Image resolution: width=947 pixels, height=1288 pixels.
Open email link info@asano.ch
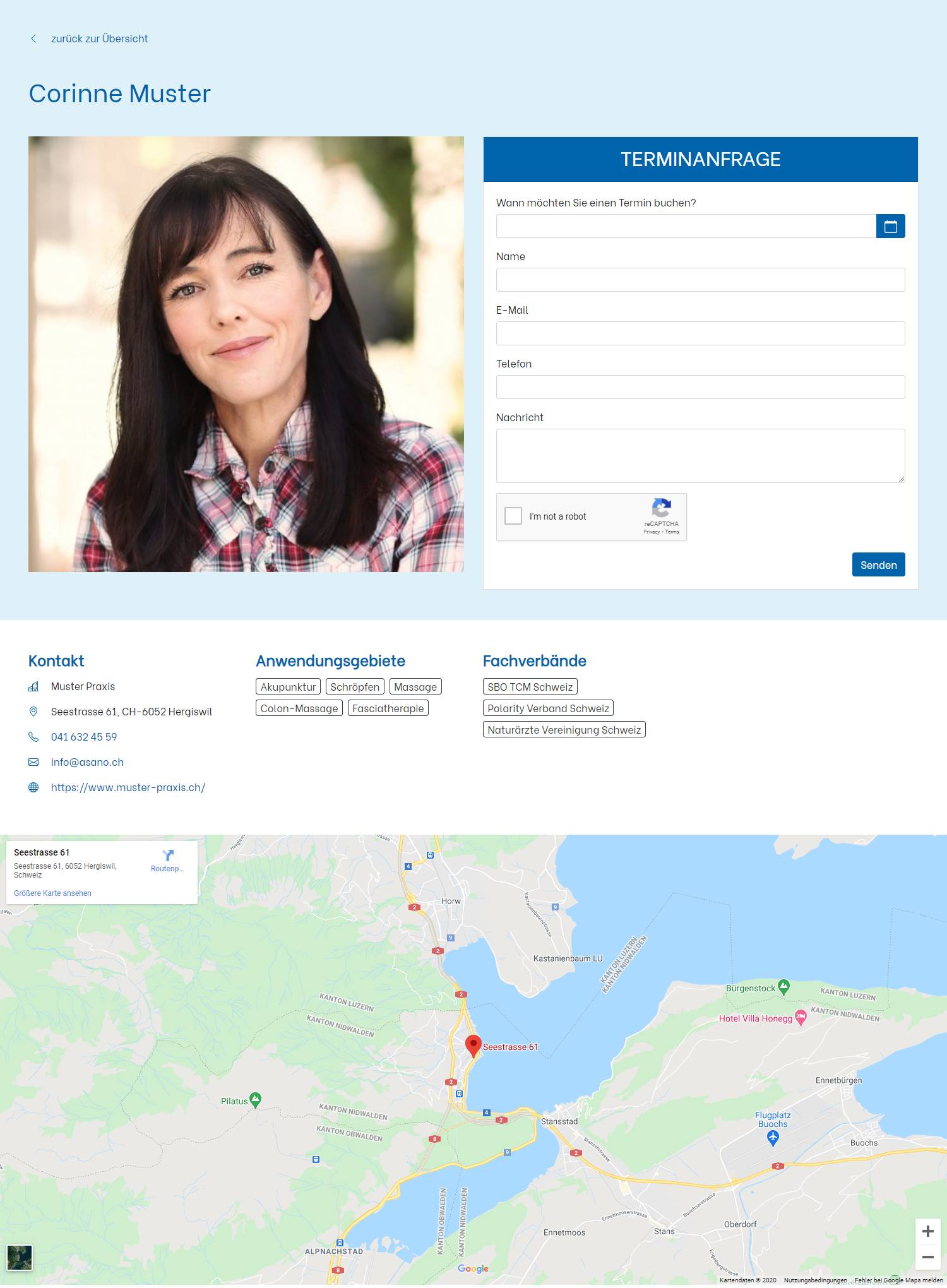tap(87, 762)
